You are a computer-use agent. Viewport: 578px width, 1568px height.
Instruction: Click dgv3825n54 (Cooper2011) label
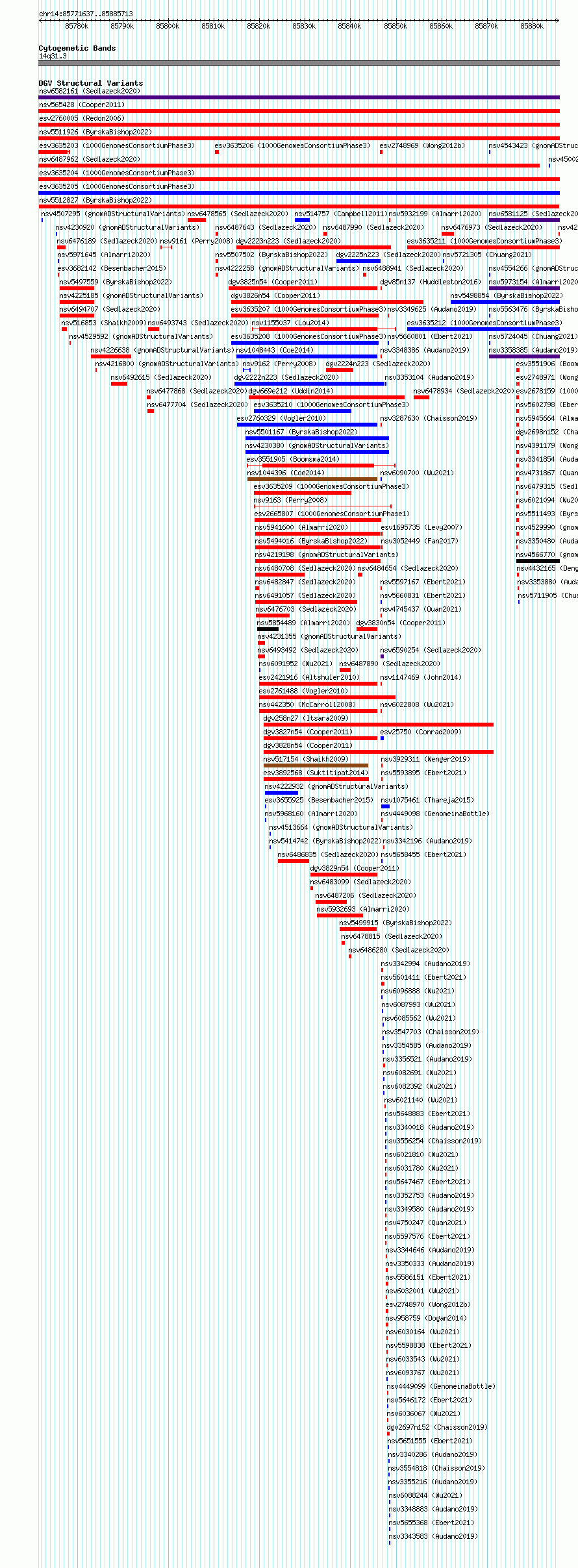[x=273, y=282]
